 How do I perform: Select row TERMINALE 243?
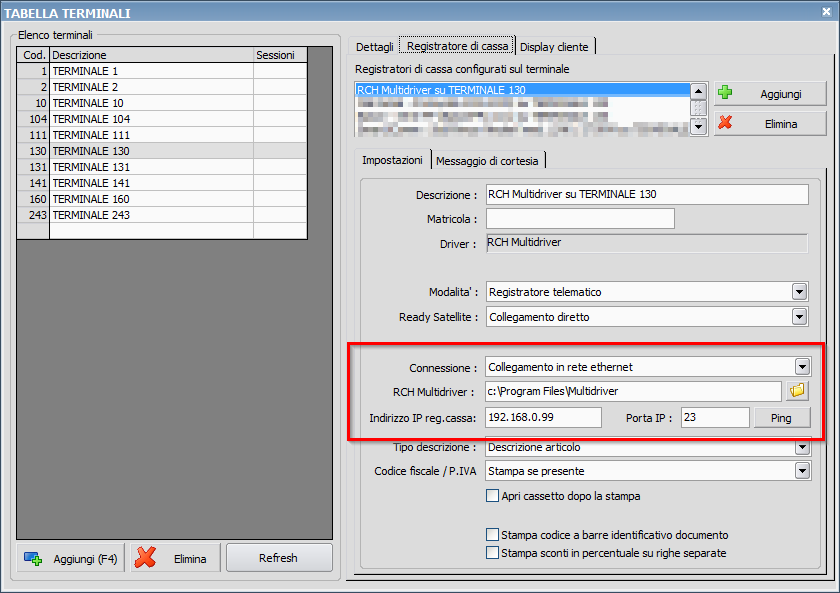[162, 215]
